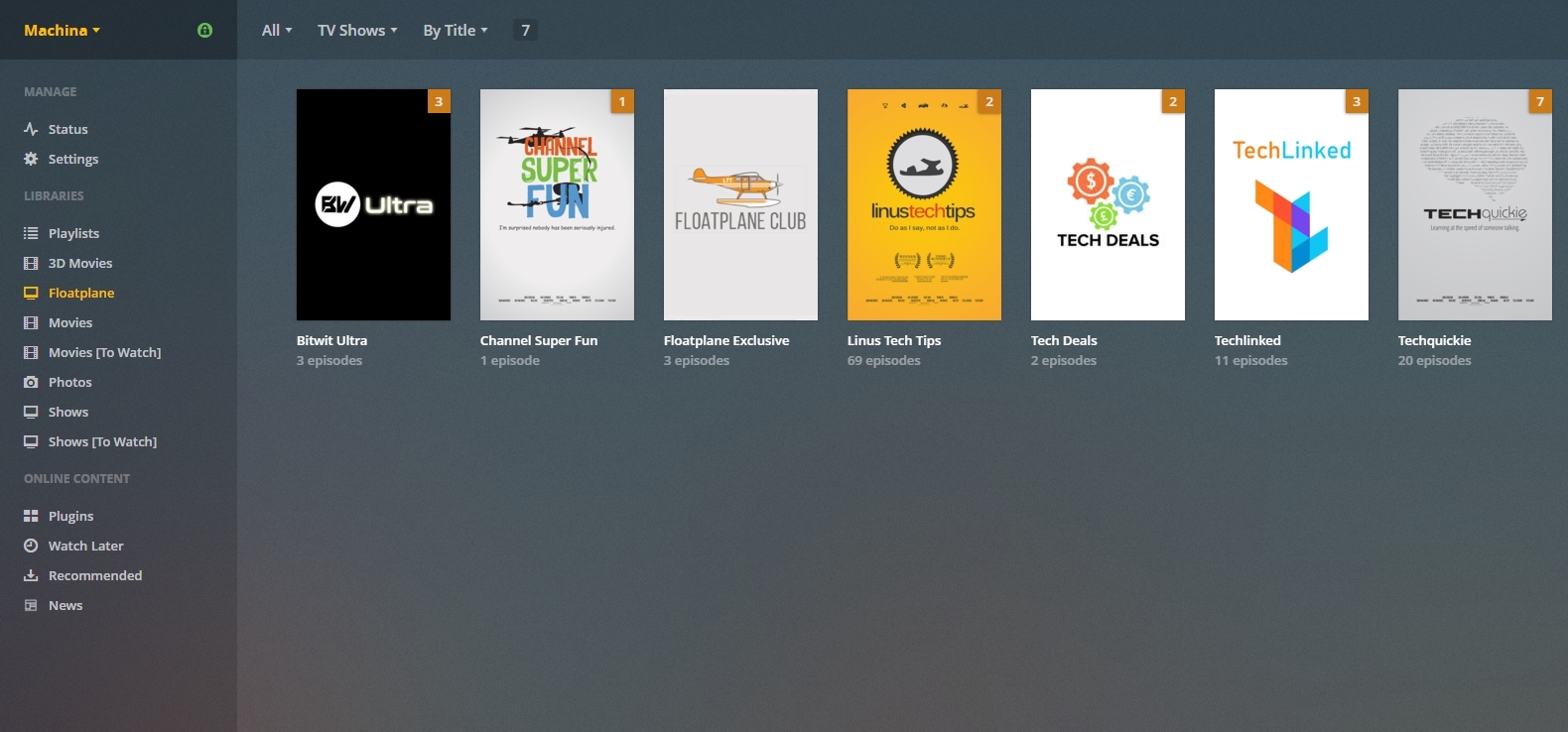Open Plugins online content

tap(71, 516)
